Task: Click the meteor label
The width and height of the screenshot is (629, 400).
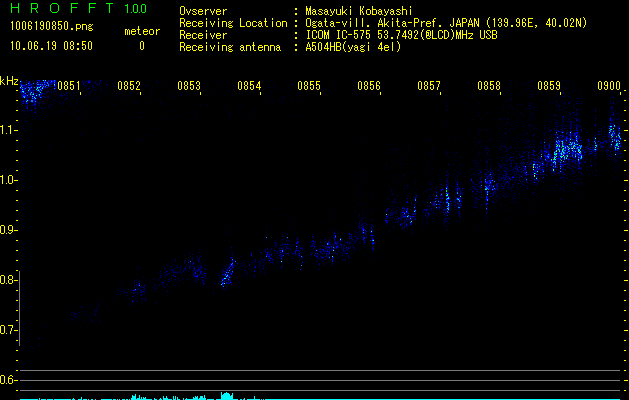Action: [x=142, y=31]
